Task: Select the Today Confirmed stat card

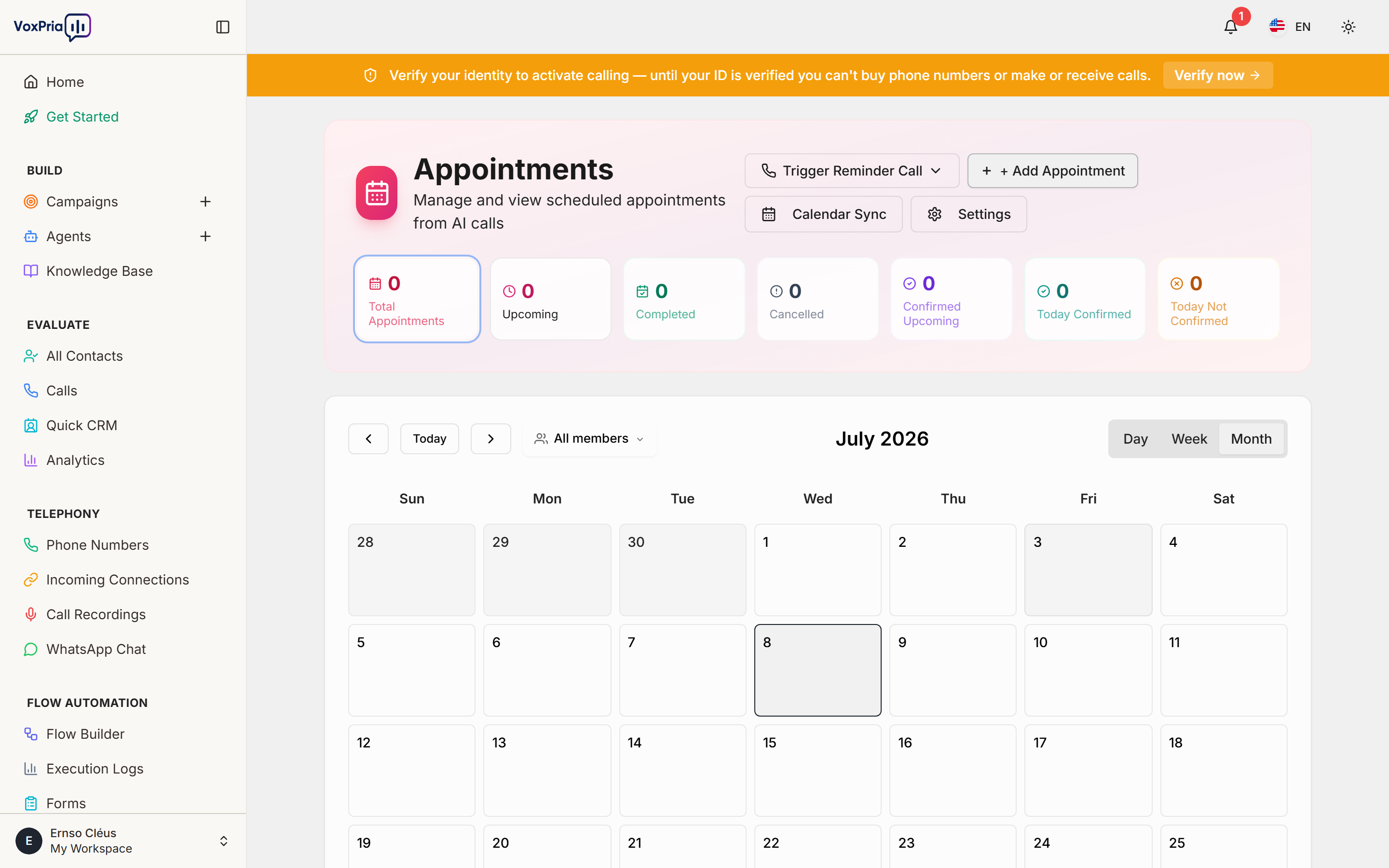Action: pos(1085,299)
